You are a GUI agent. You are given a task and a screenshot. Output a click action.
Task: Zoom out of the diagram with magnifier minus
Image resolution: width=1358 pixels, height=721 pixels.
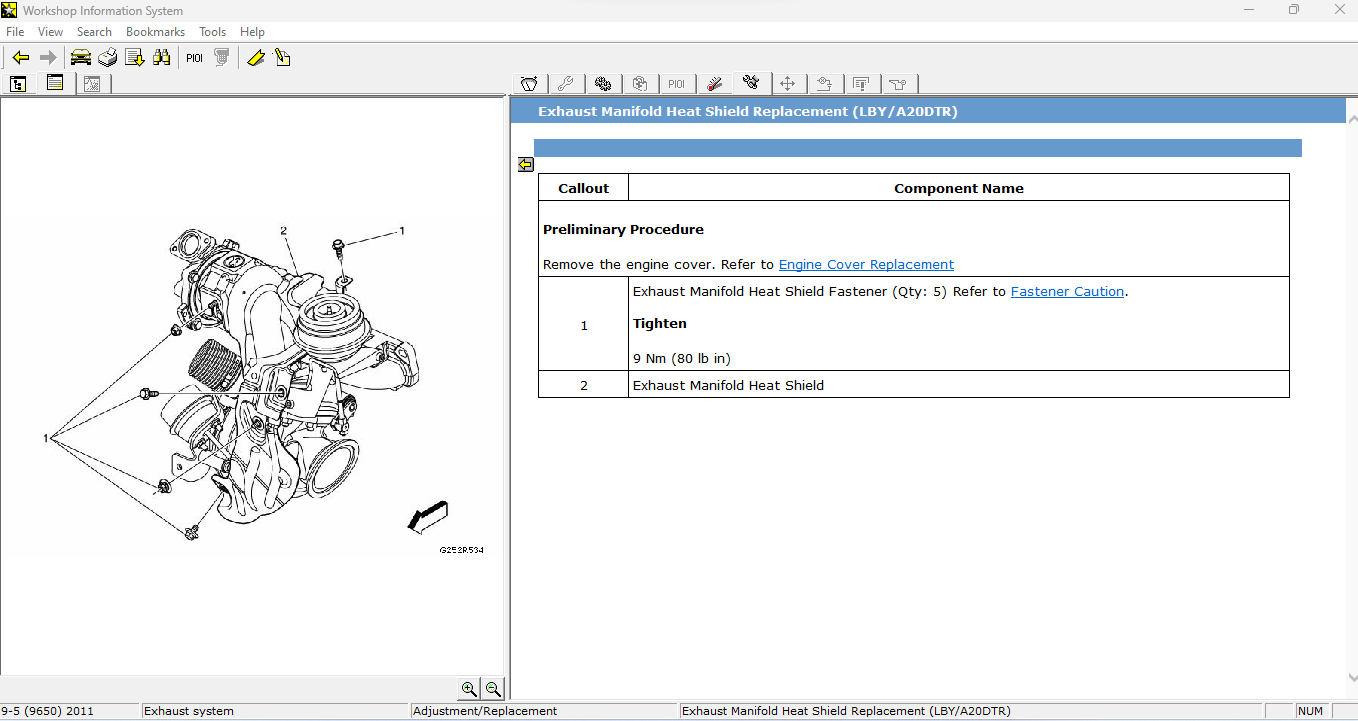pos(493,688)
